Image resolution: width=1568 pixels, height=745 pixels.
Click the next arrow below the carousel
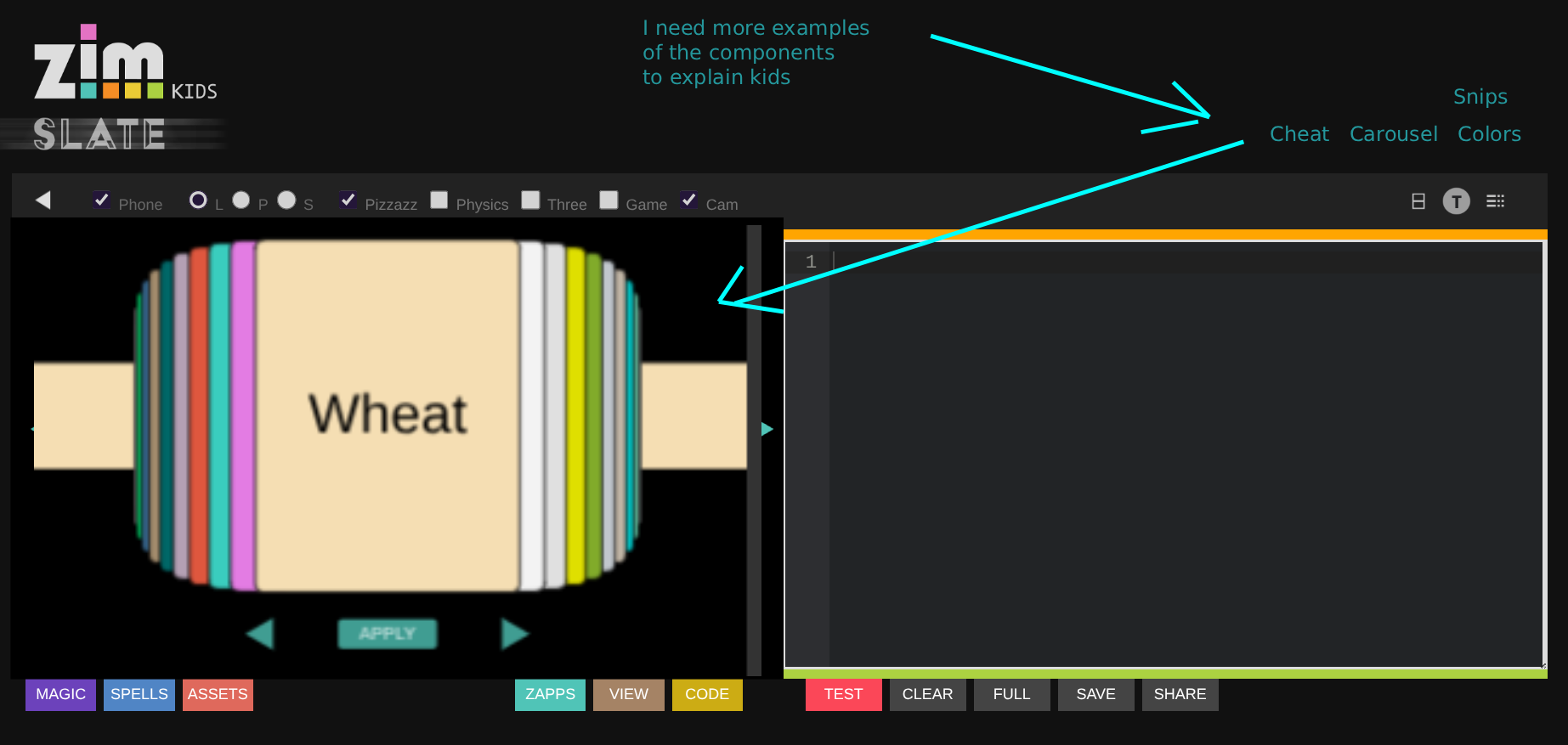click(514, 634)
